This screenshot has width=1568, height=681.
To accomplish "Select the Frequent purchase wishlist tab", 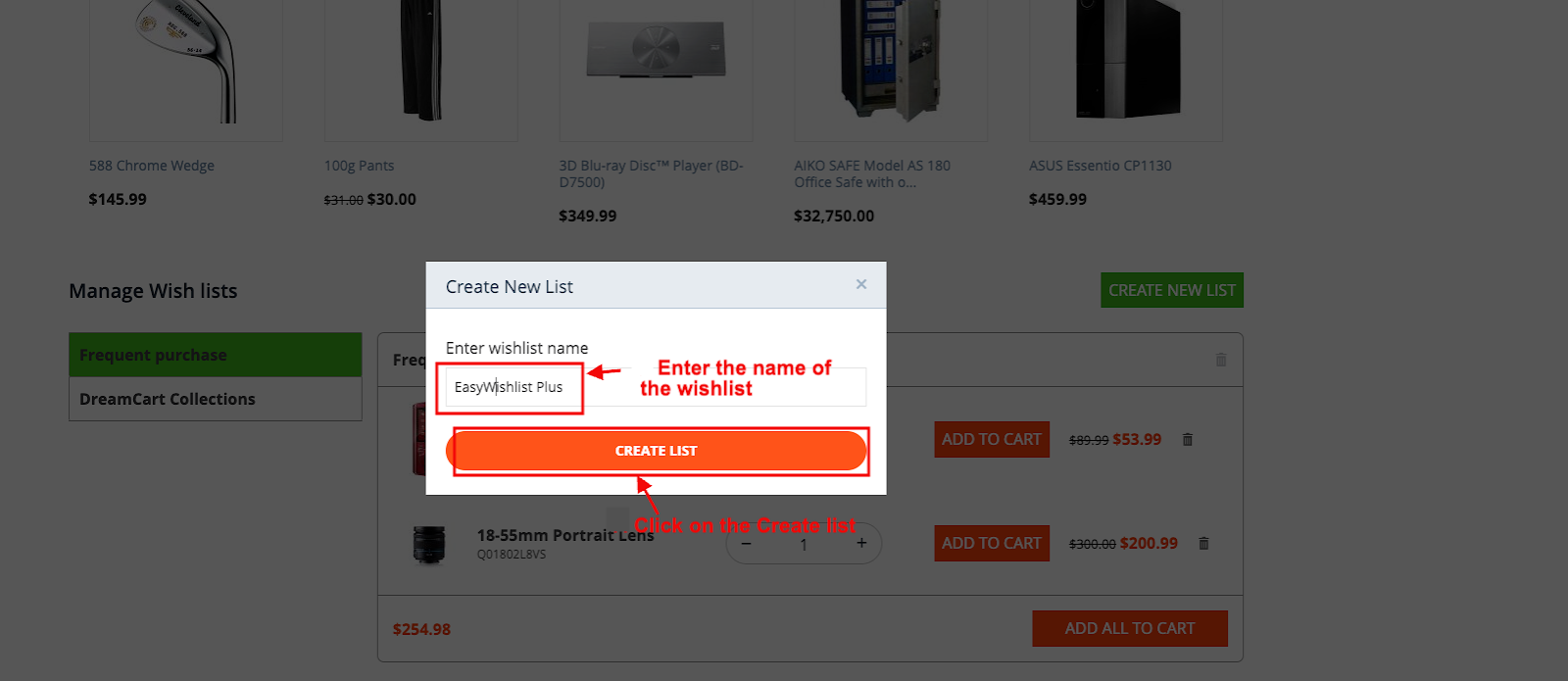I will [216, 355].
